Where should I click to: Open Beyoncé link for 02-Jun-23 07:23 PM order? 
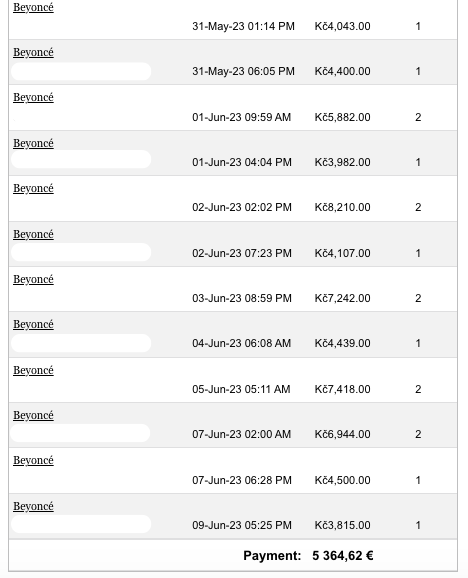pos(33,234)
